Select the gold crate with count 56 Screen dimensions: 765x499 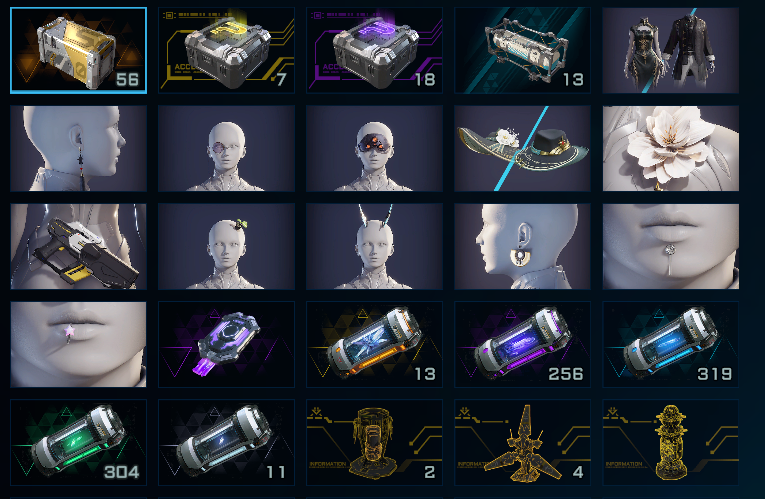[78, 50]
